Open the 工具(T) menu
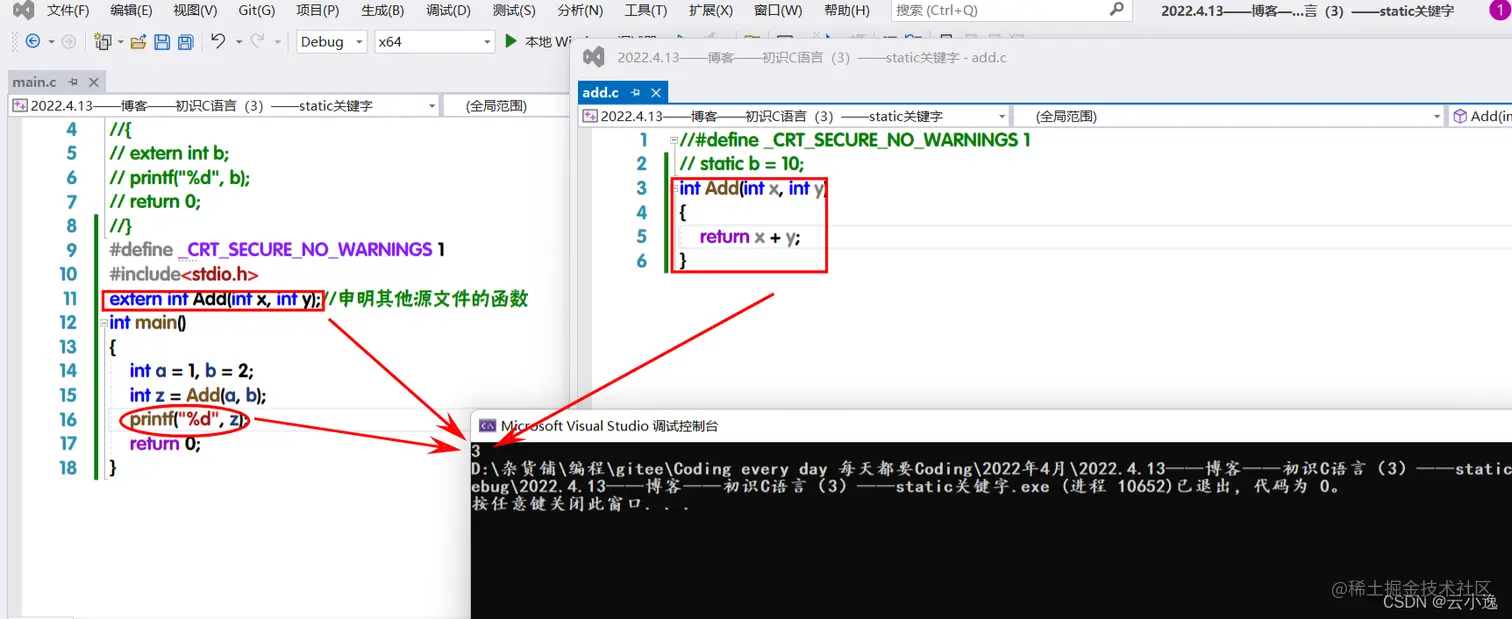Image resolution: width=1512 pixels, height=619 pixels. coord(646,10)
